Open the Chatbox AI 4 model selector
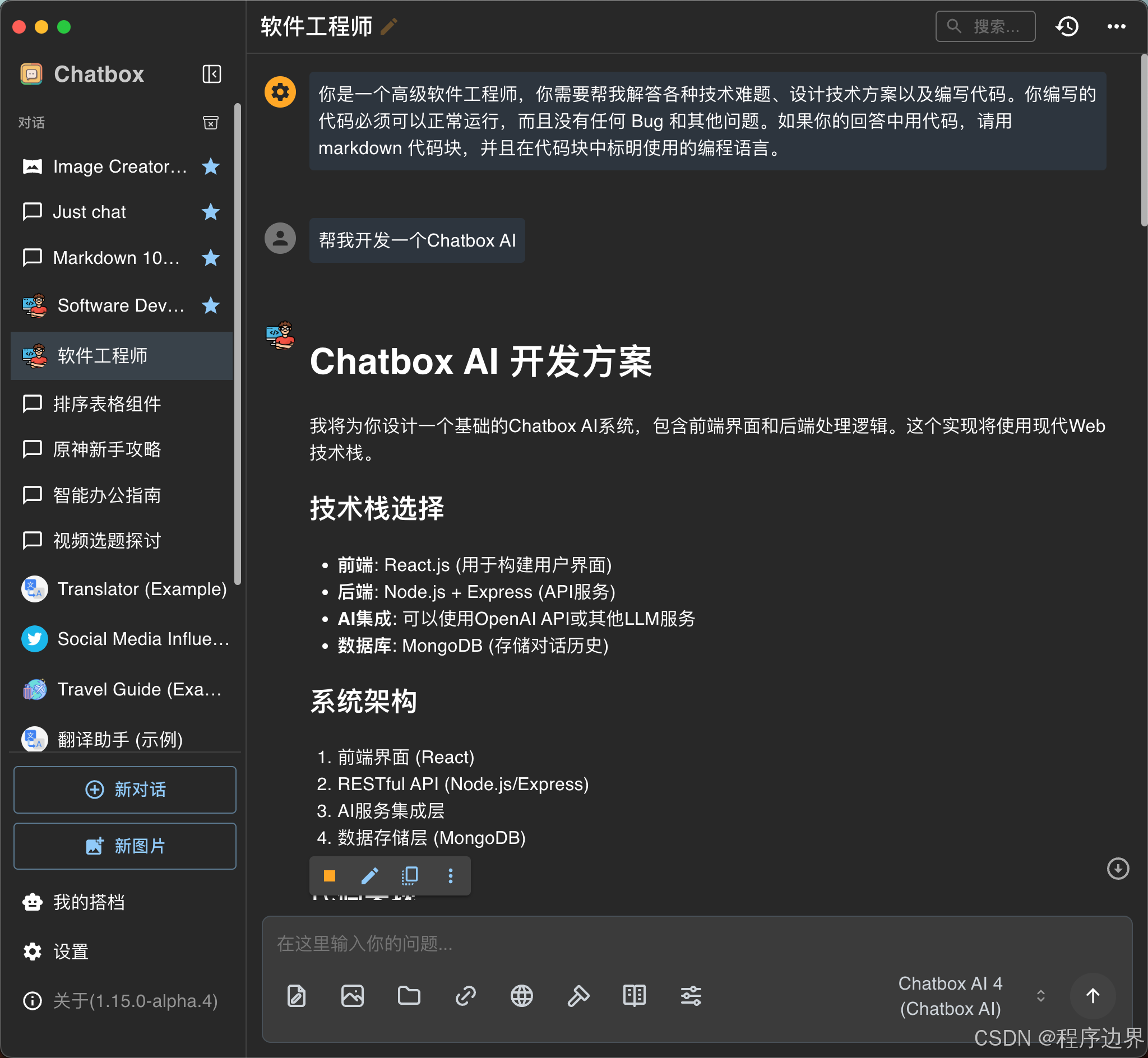This screenshot has width=1148, height=1058. tap(951, 996)
